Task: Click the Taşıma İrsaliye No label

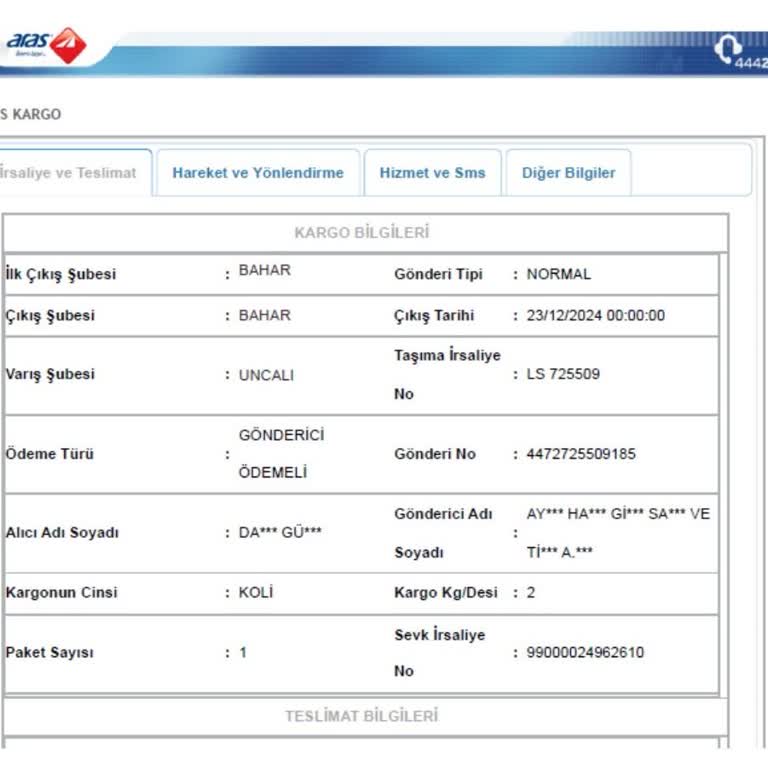Action: (447, 374)
